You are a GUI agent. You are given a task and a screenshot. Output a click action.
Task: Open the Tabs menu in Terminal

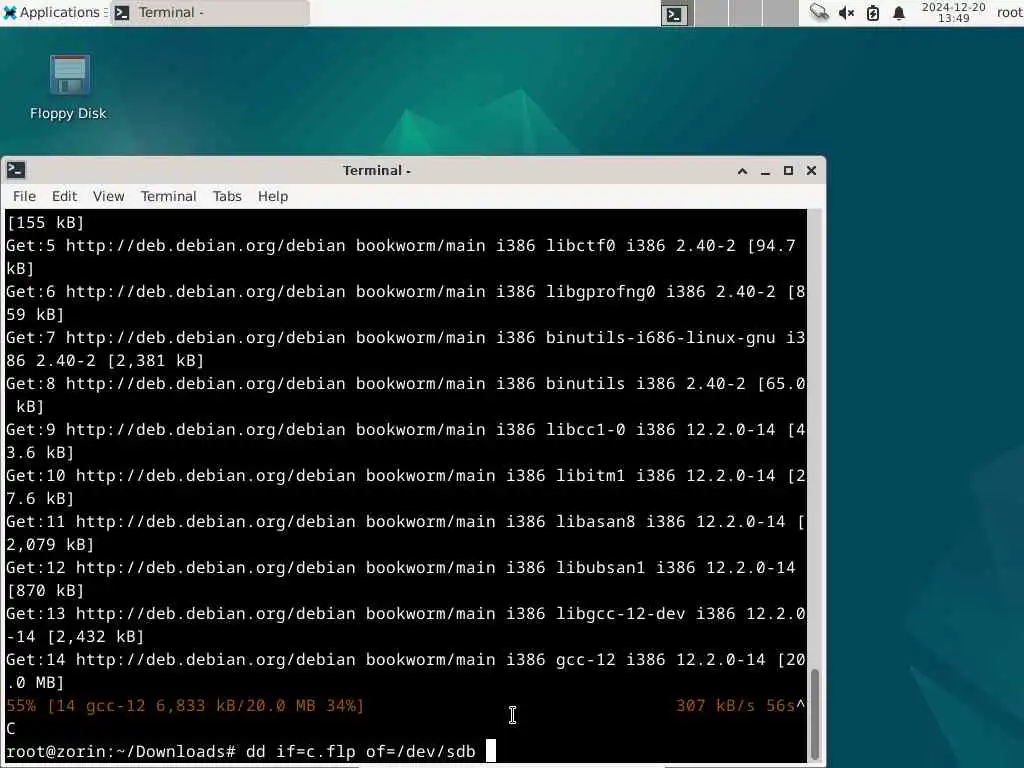[227, 196]
